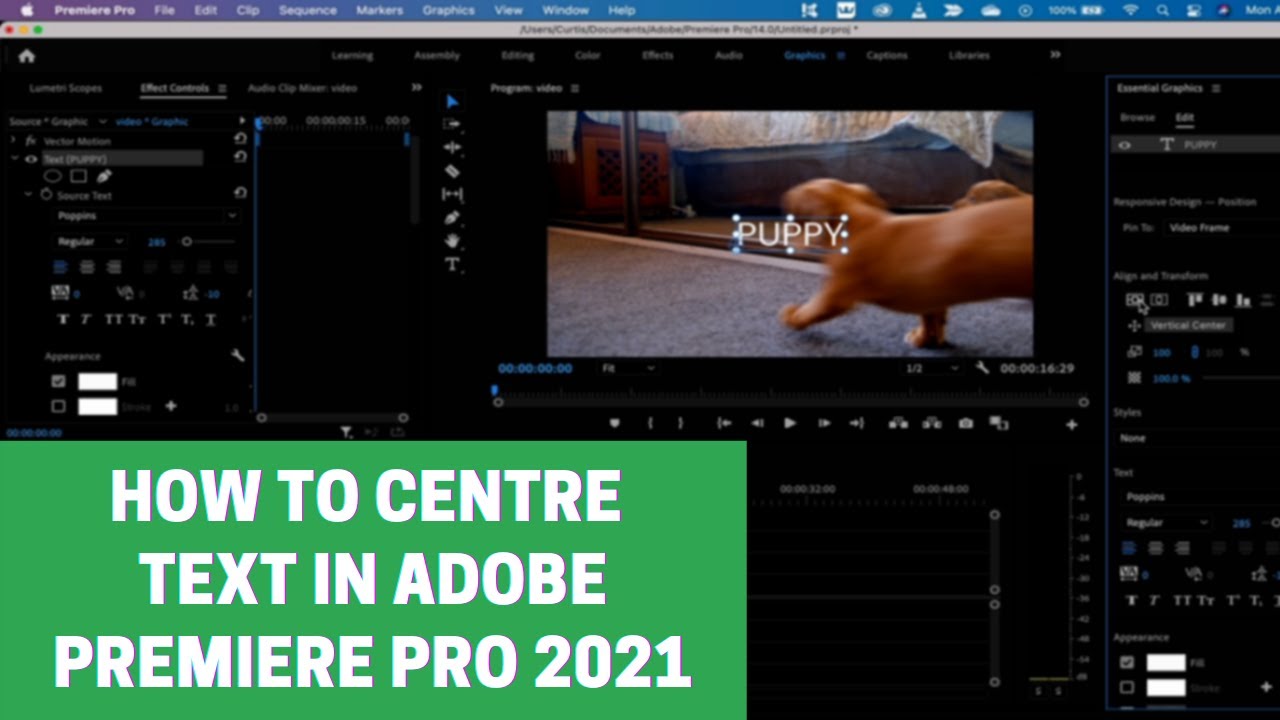The height and width of the screenshot is (720, 1280).
Task: Mark In point in the Program monitor
Action: (650, 423)
